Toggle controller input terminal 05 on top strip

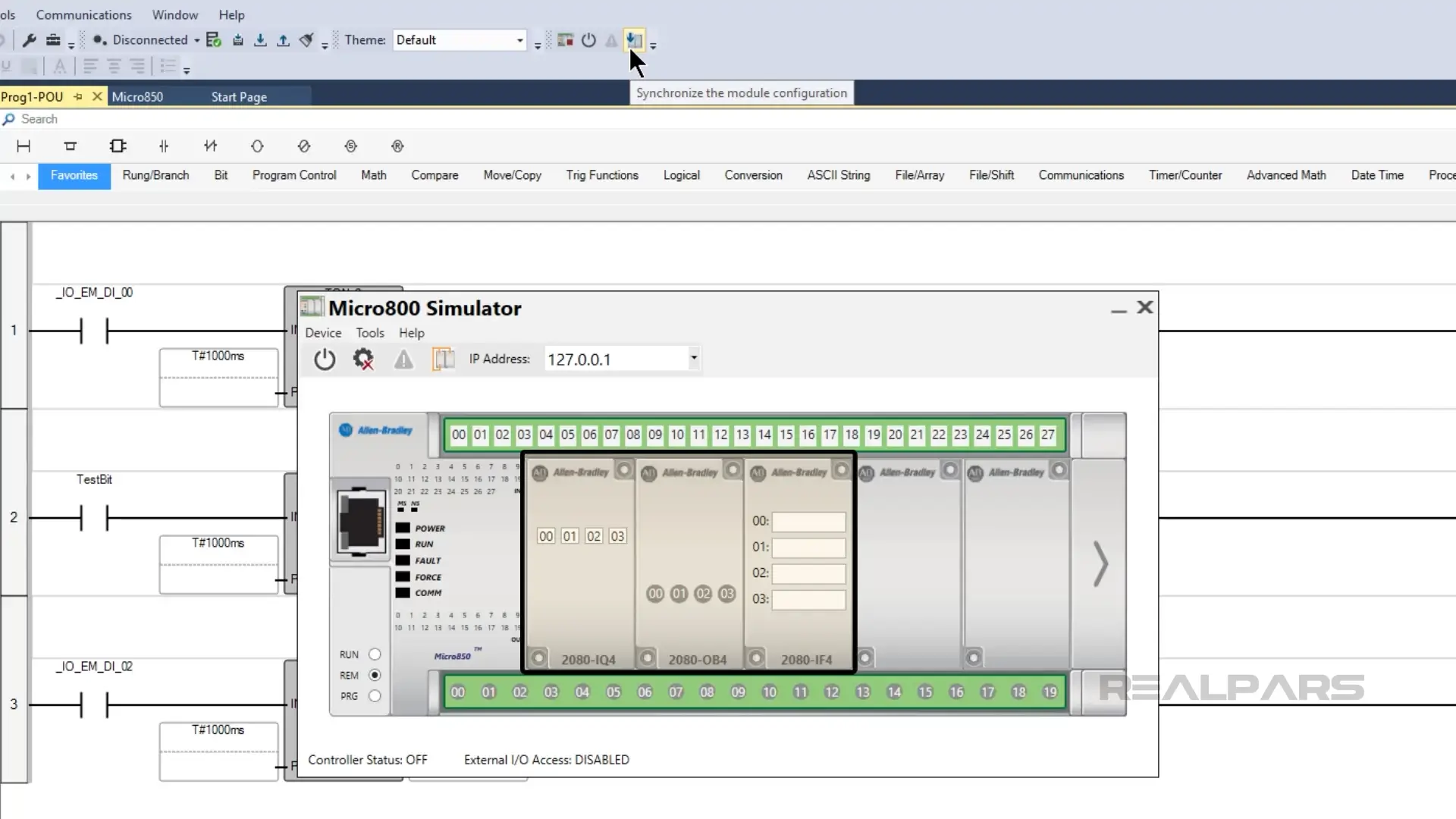[x=568, y=435]
